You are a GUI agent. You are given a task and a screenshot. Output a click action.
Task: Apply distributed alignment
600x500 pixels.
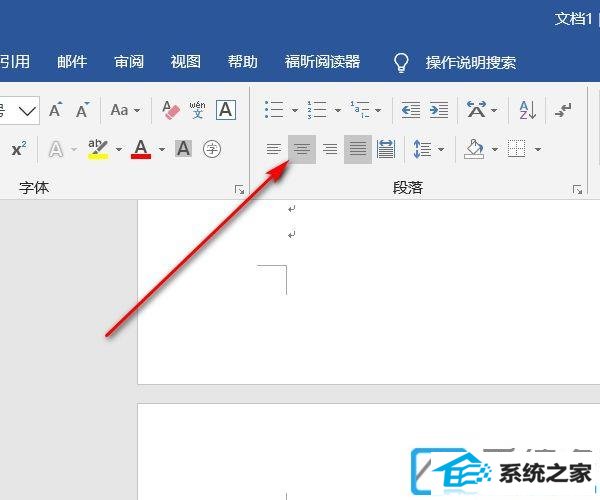pos(386,149)
